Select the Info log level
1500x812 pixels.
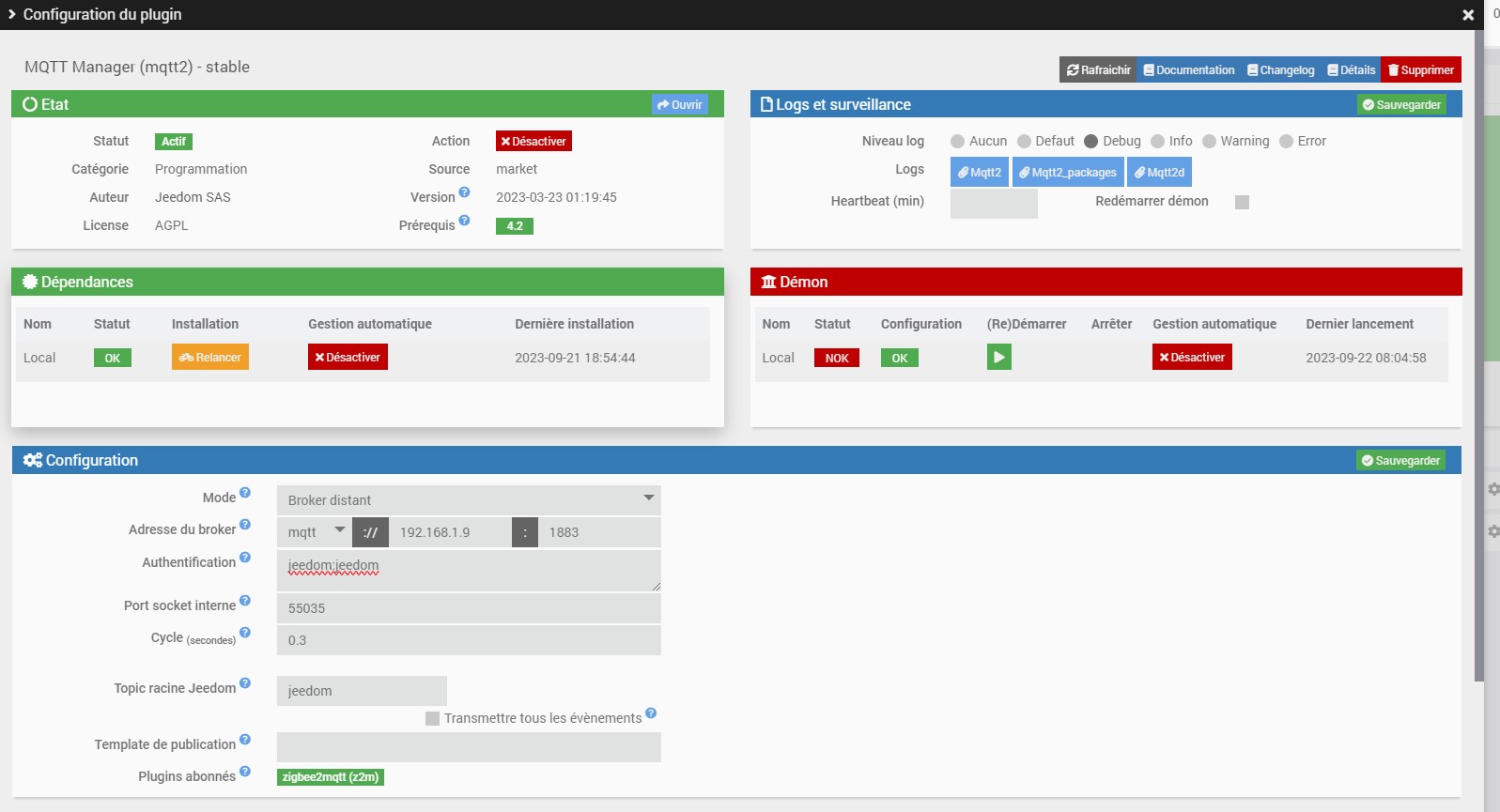coord(1158,141)
